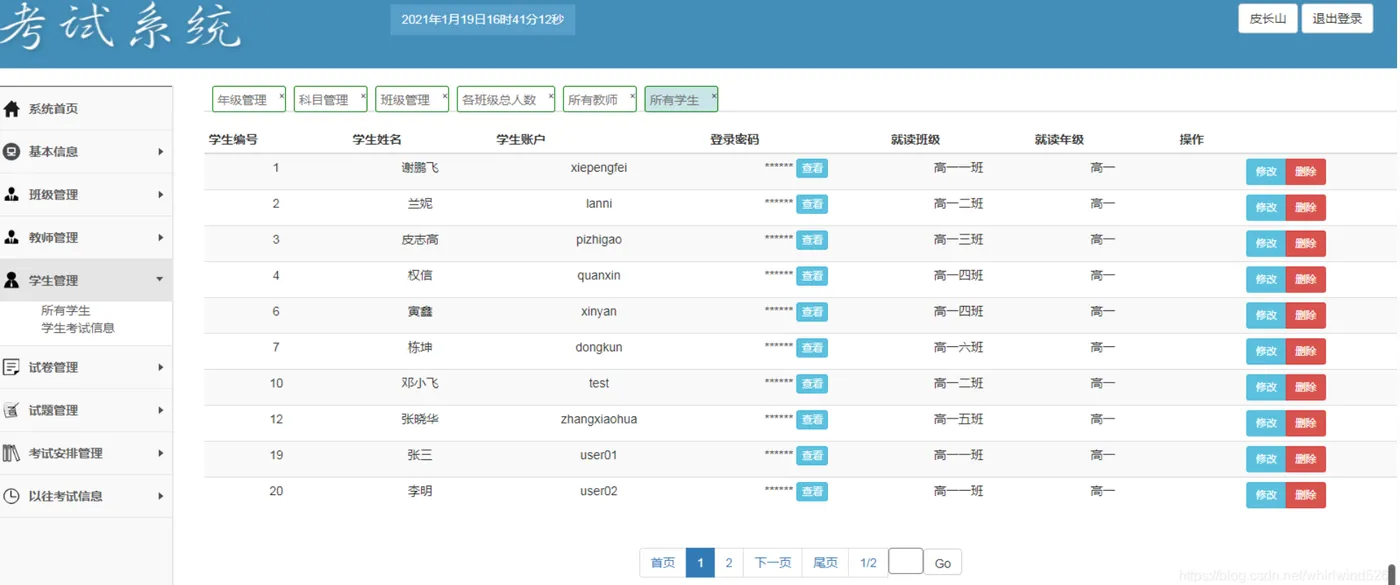This screenshot has height=585, width=1400.
Task: Click 删除 for student 谢鹏飞
Action: coord(1306,172)
